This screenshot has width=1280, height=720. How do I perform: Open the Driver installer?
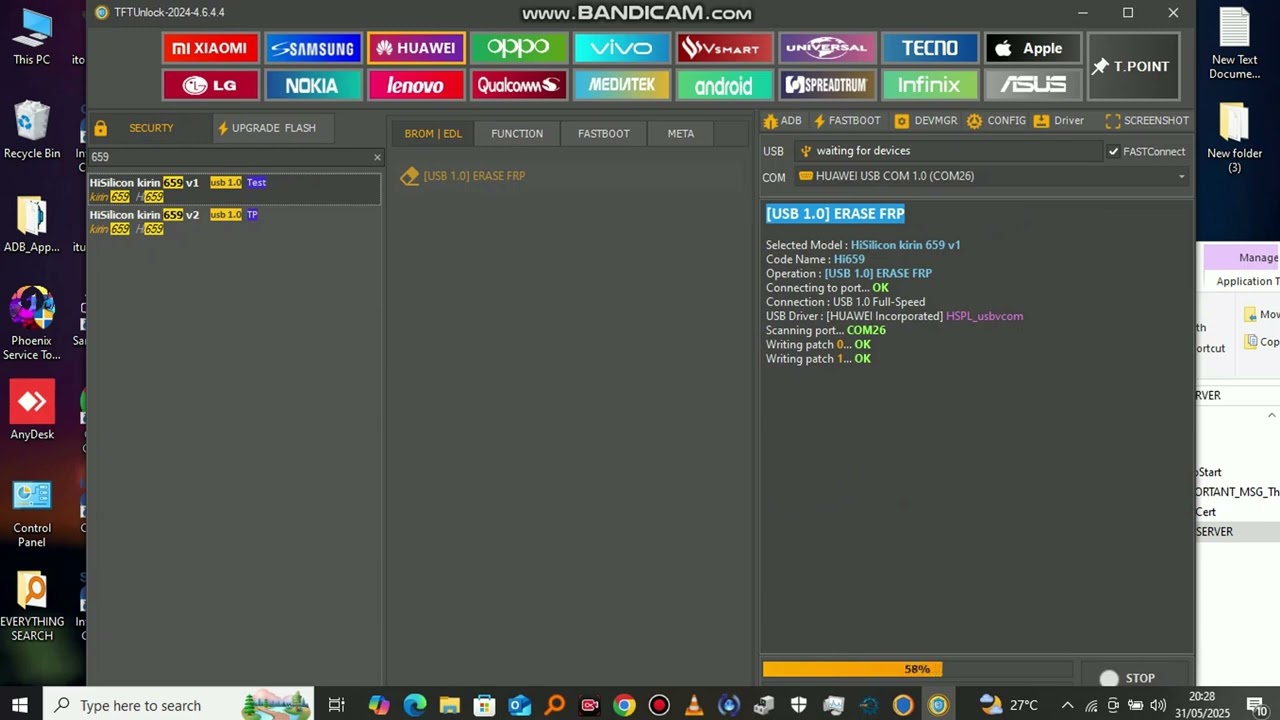pyautogui.click(x=1059, y=121)
